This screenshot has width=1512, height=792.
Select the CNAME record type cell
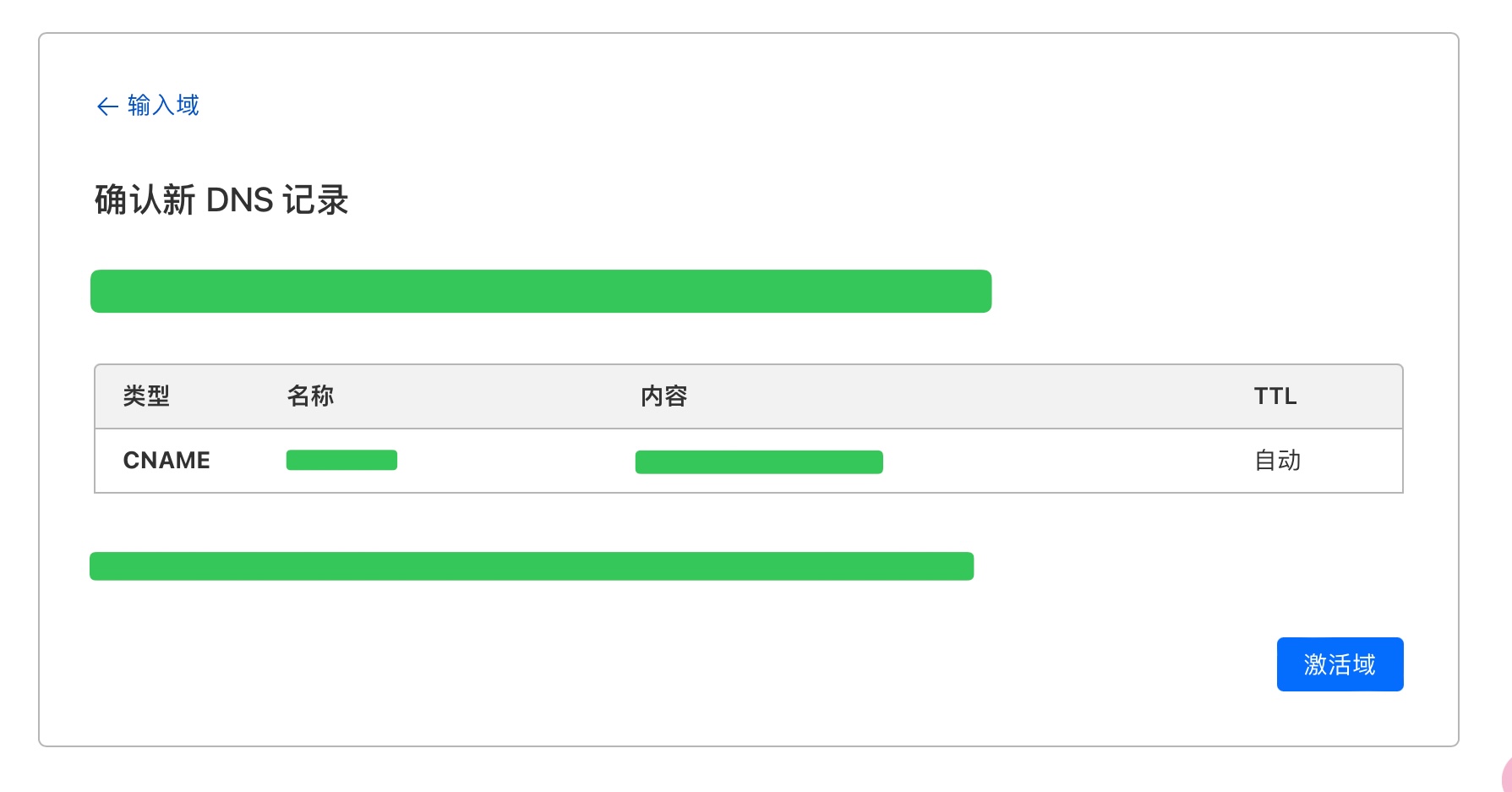[x=166, y=461]
